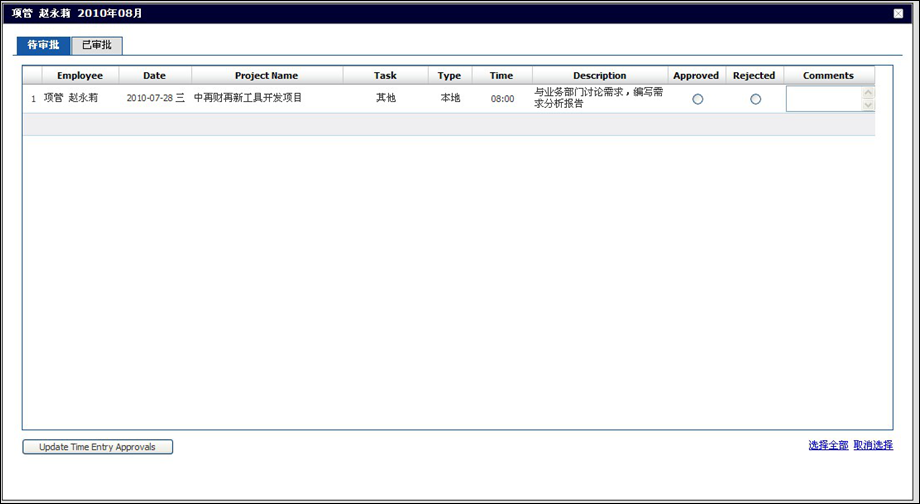This screenshot has width=920, height=504.
Task: Close the approval dialog window
Action: point(897,14)
